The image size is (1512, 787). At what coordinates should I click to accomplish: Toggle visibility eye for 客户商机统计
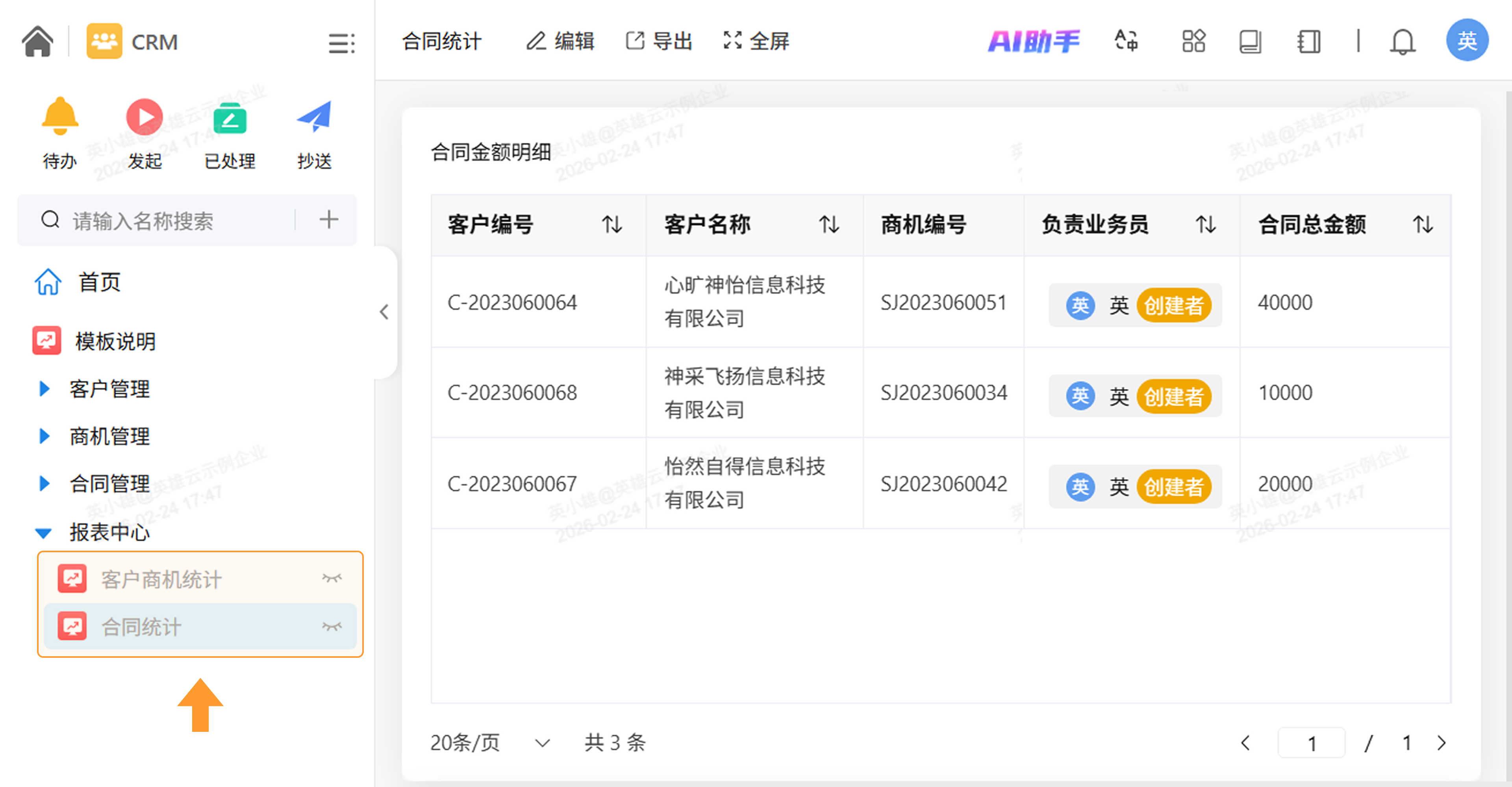(332, 579)
